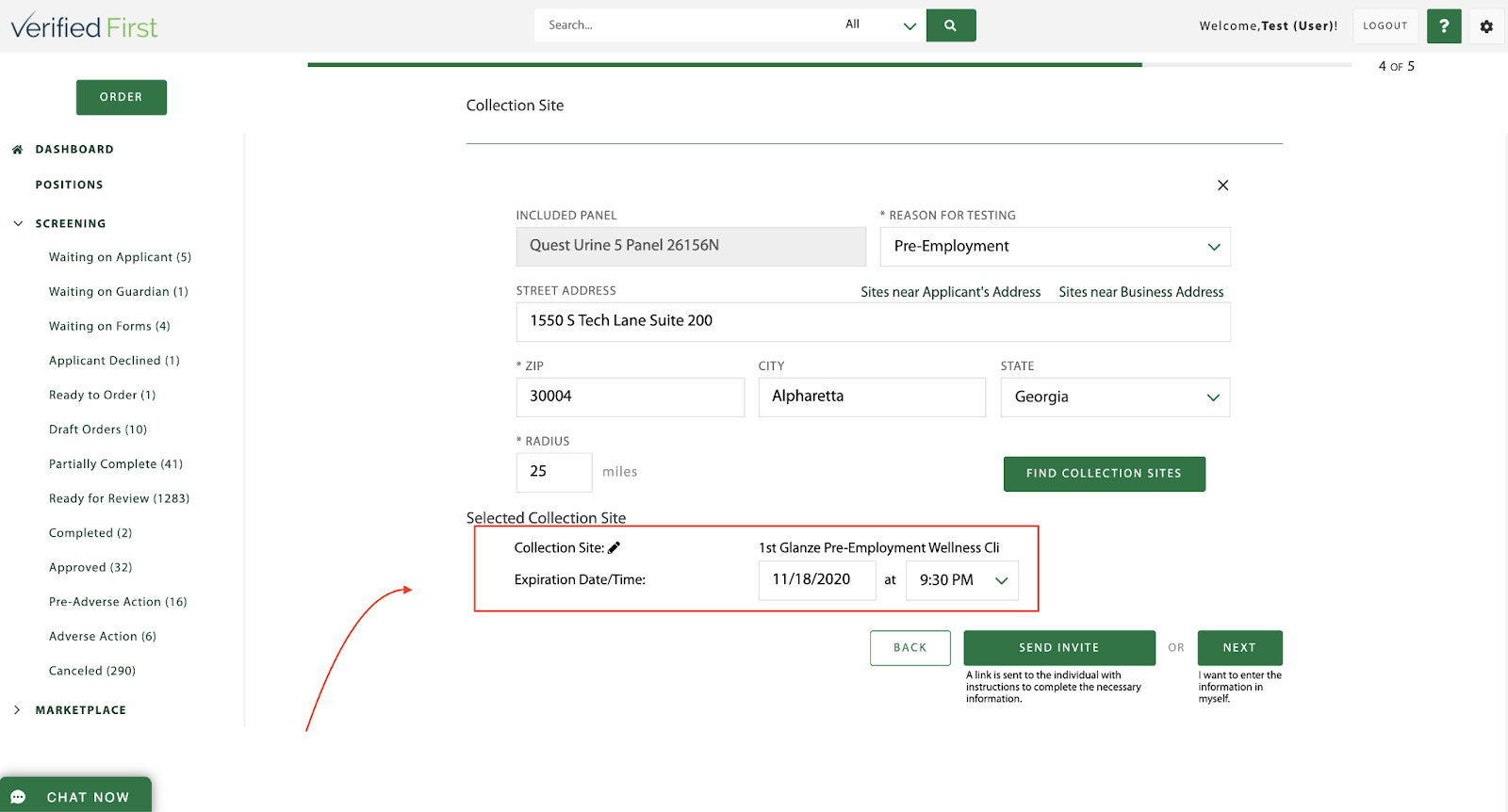Open help with the question mark icon
The image size is (1508, 812).
[x=1443, y=26]
